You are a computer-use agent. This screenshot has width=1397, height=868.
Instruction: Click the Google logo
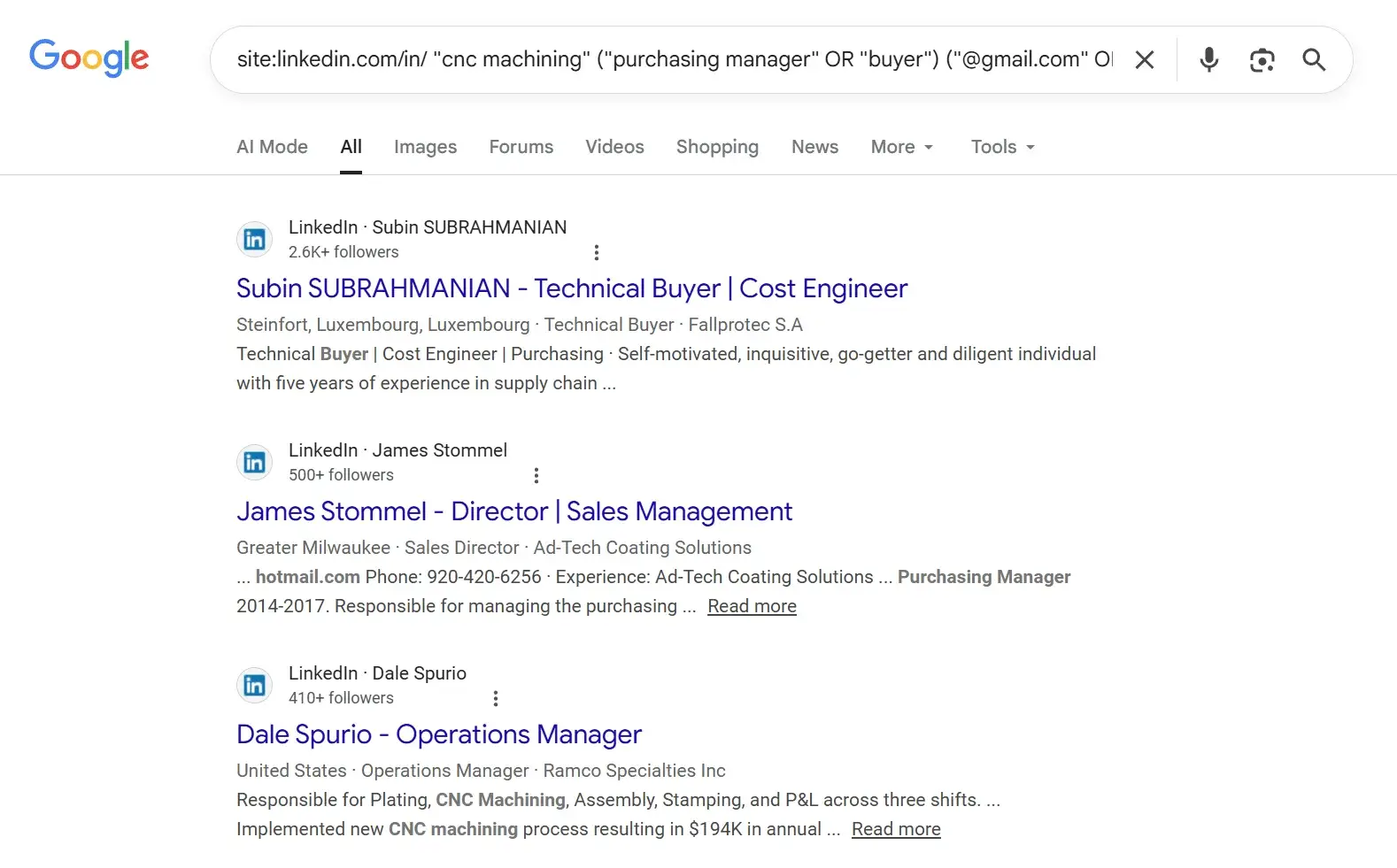click(89, 58)
